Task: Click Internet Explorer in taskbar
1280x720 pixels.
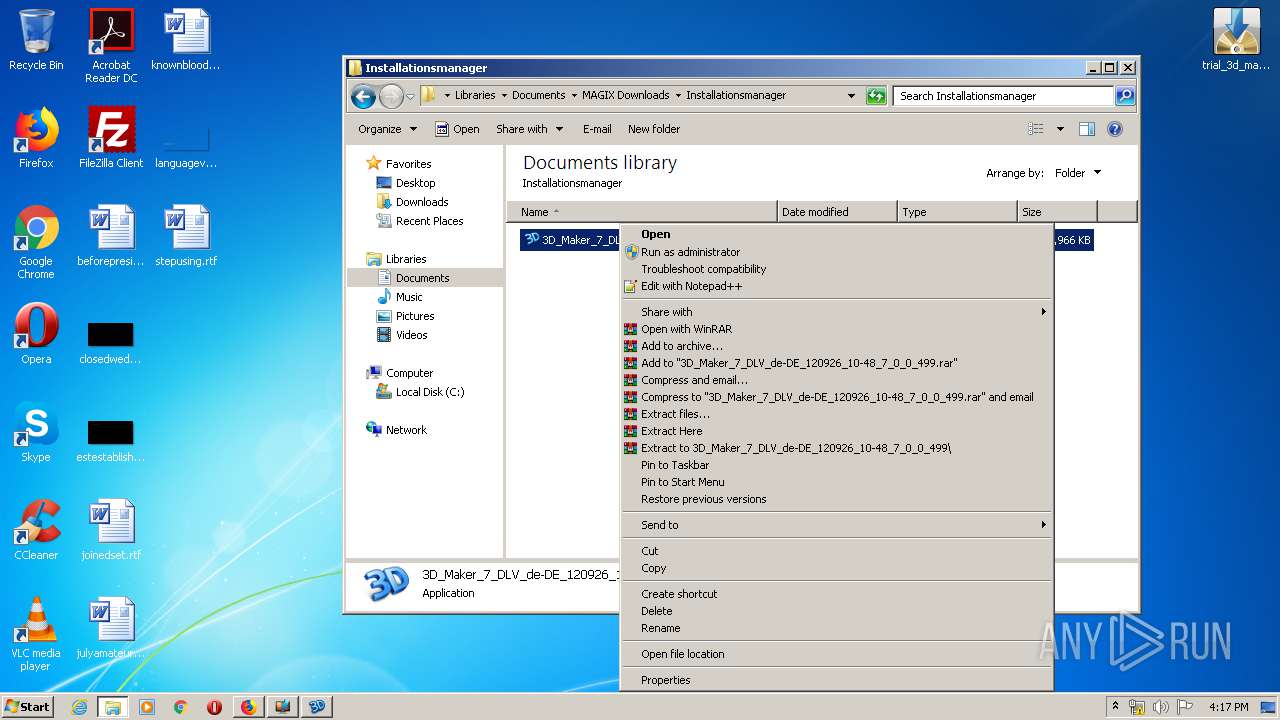Action: 79,707
